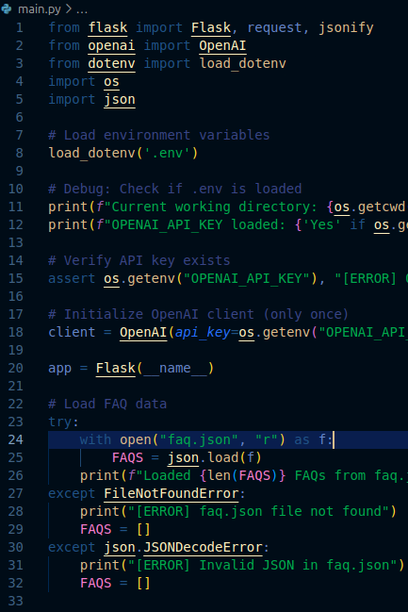Click the breadcrumb ellipsis after main.py
The image size is (408, 612).
82,9
